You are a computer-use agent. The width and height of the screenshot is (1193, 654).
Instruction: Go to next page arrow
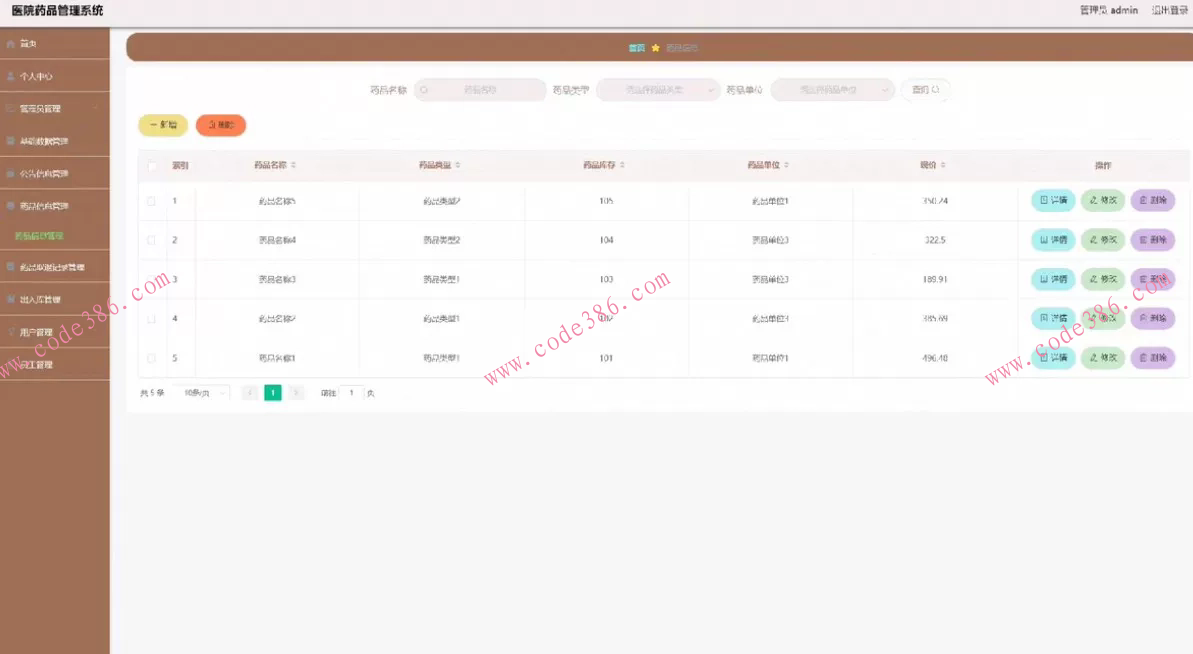click(x=296, y=392)
